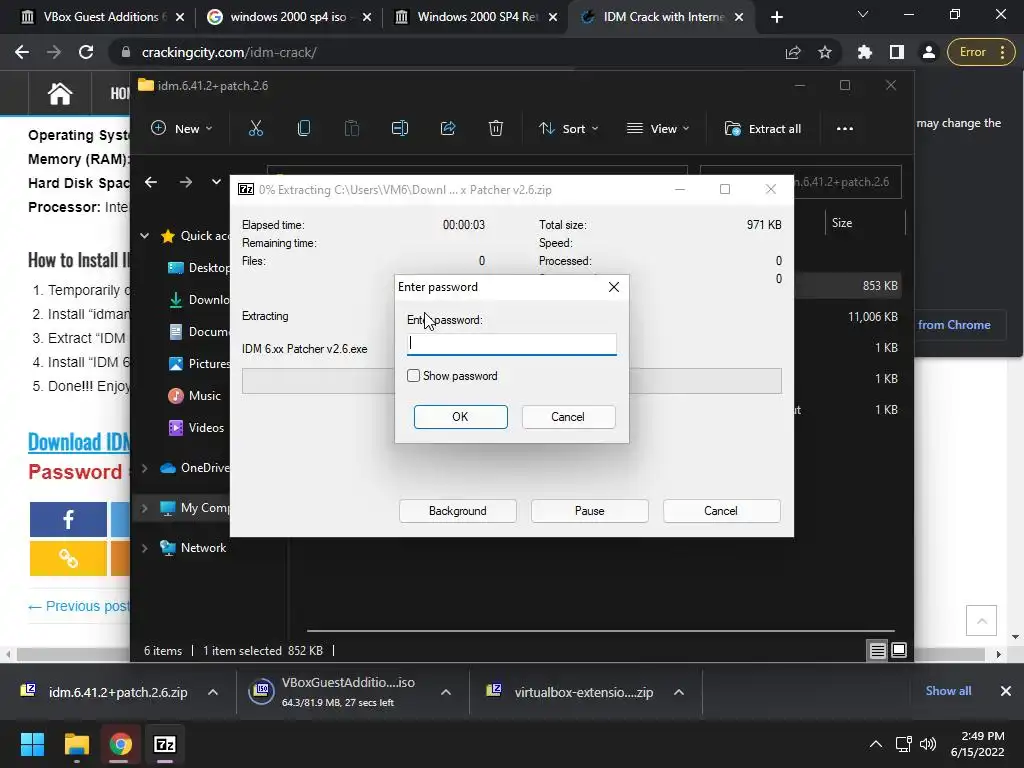Click the Cut scissors icon in Explorer
This screenshot has height=768, width=1024.
click(x=256, y=129)
